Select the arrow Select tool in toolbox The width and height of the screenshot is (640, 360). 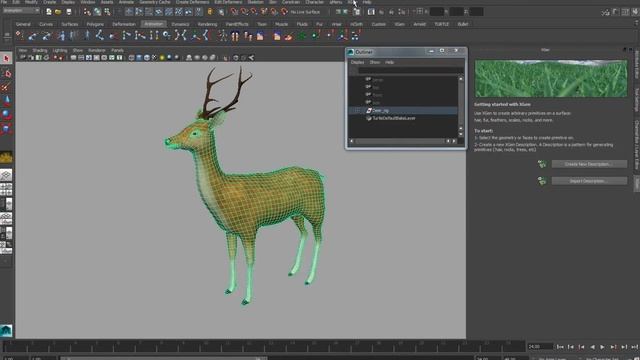point(6,58)
